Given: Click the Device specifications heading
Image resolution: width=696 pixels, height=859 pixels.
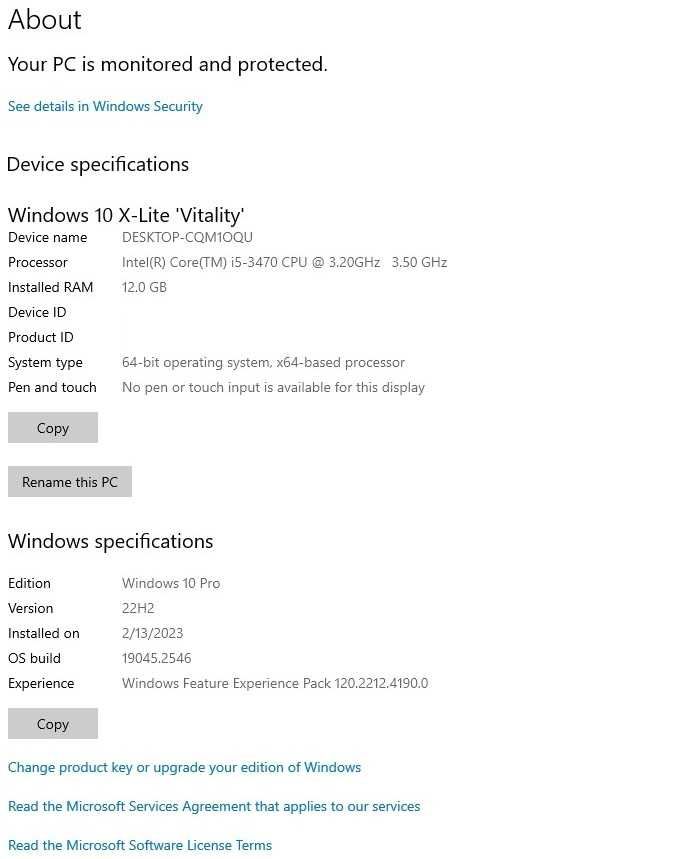Looking at the screenshot, I should click(x=98, y=164).
